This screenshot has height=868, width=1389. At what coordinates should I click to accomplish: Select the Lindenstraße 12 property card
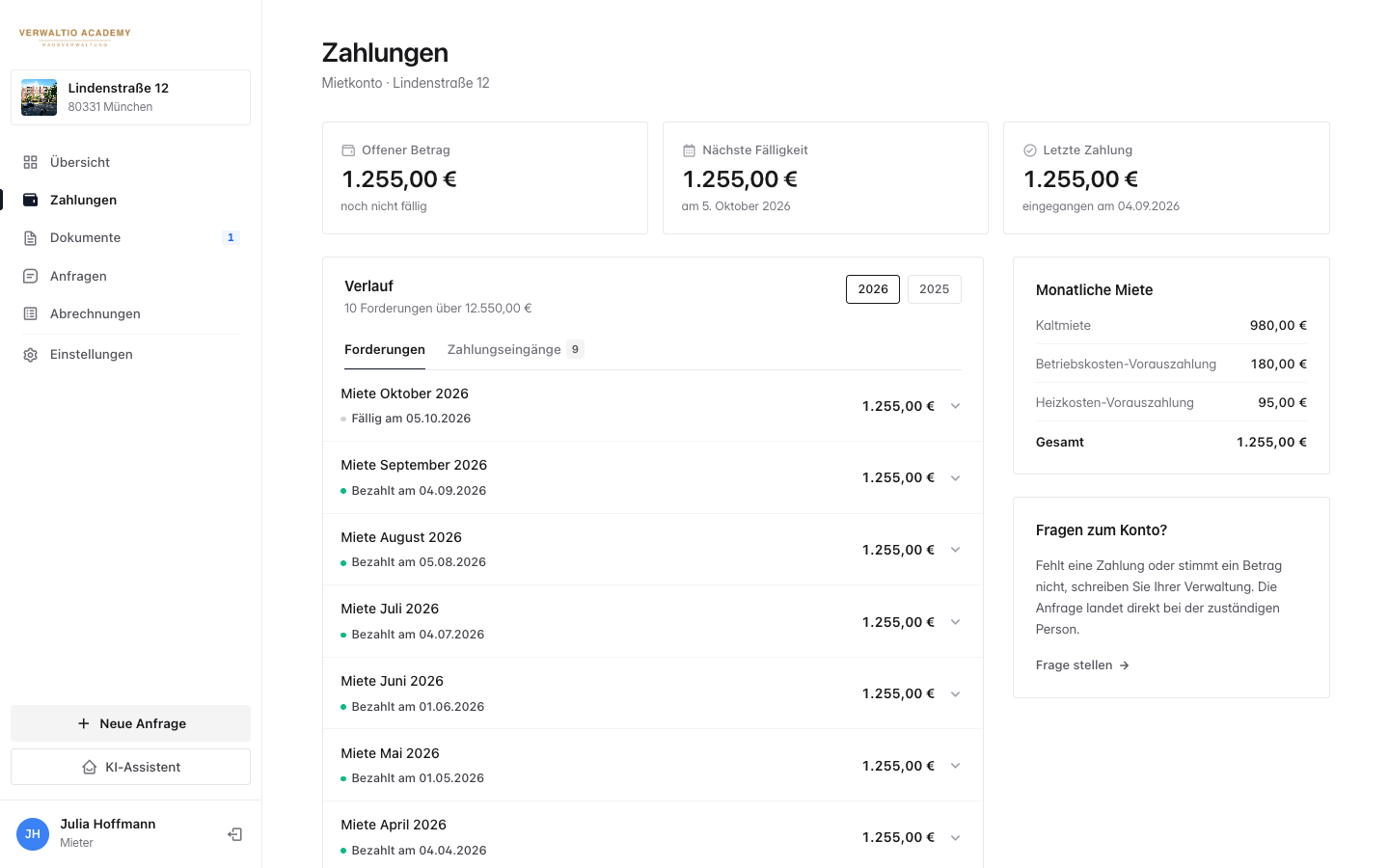[130, 97]
